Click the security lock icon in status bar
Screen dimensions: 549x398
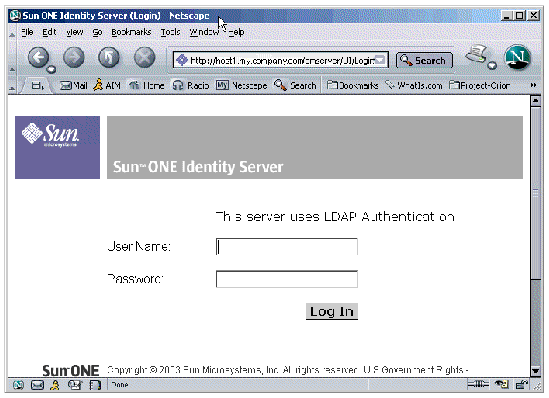click(x=522, y=384)
